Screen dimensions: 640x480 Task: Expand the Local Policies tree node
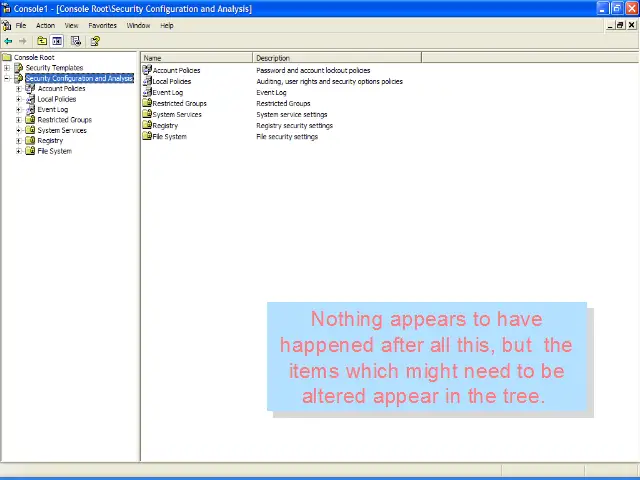(x=19, y=99)
